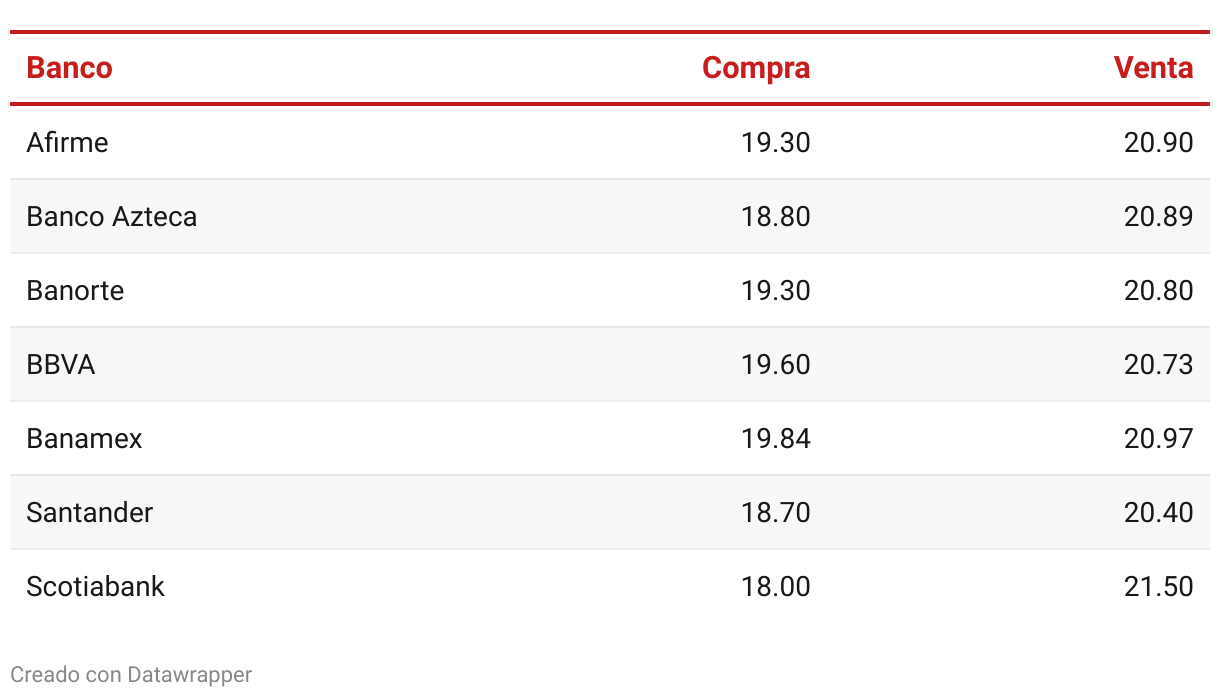Click the Scotiabank bank name
The height and width of the screenshot is (698, 1220).
coord(95,587)
